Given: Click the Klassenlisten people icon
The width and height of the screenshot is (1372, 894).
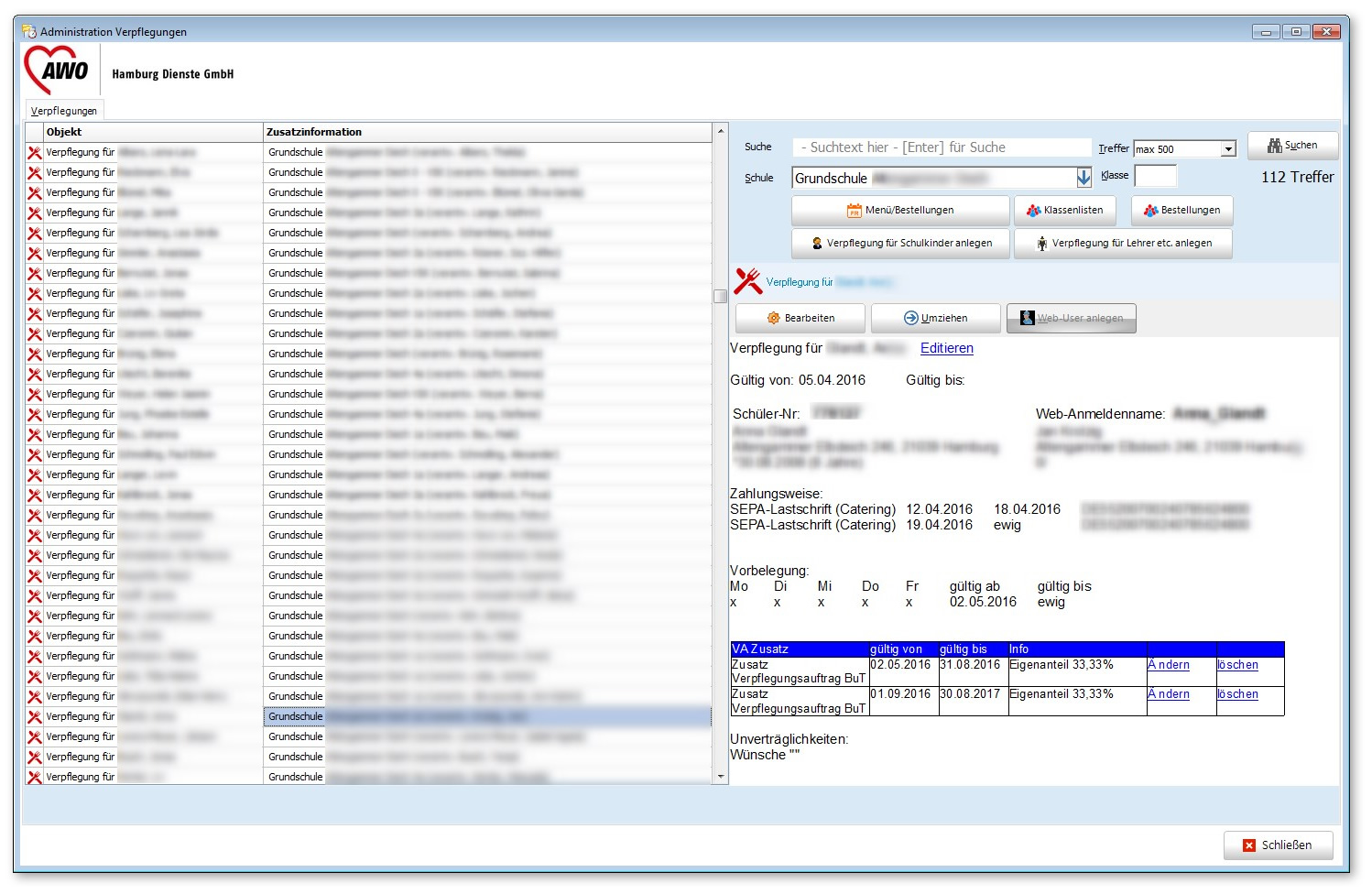Looking at the screenshot, I should coord(1033,211).
